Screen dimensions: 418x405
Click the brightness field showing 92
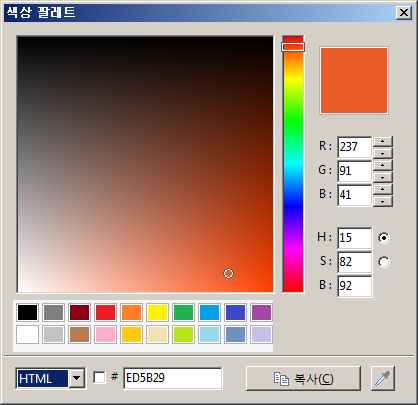355,286
